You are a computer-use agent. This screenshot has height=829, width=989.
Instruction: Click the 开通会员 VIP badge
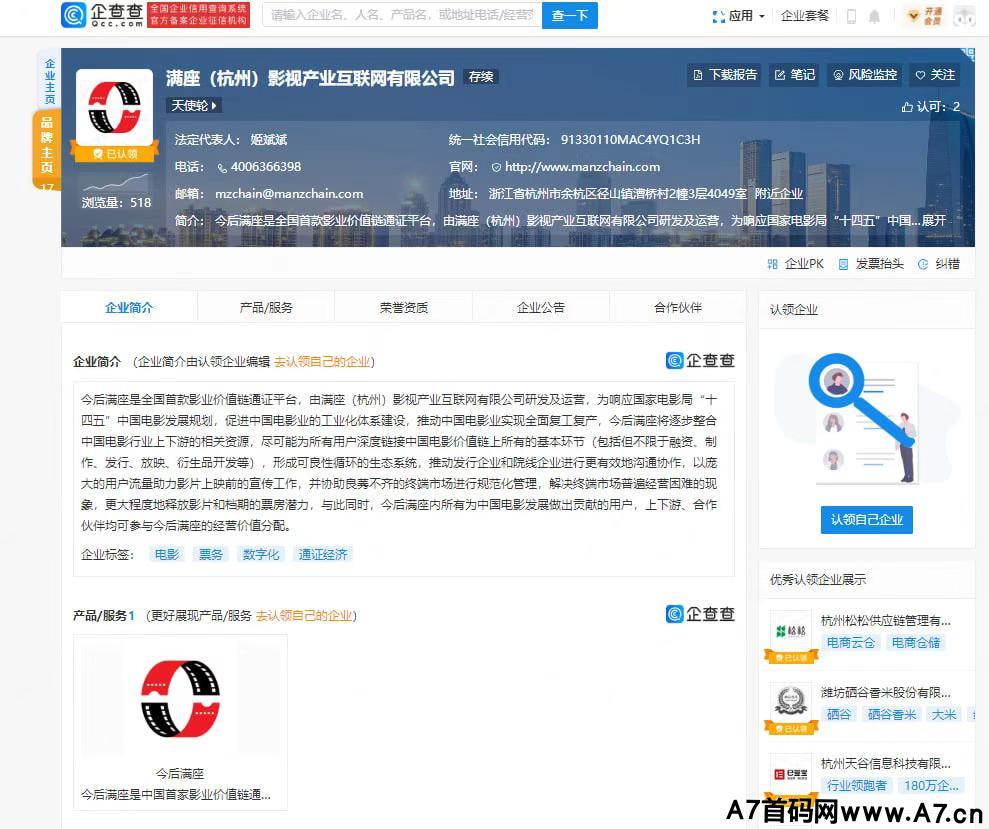pos(925,16)
